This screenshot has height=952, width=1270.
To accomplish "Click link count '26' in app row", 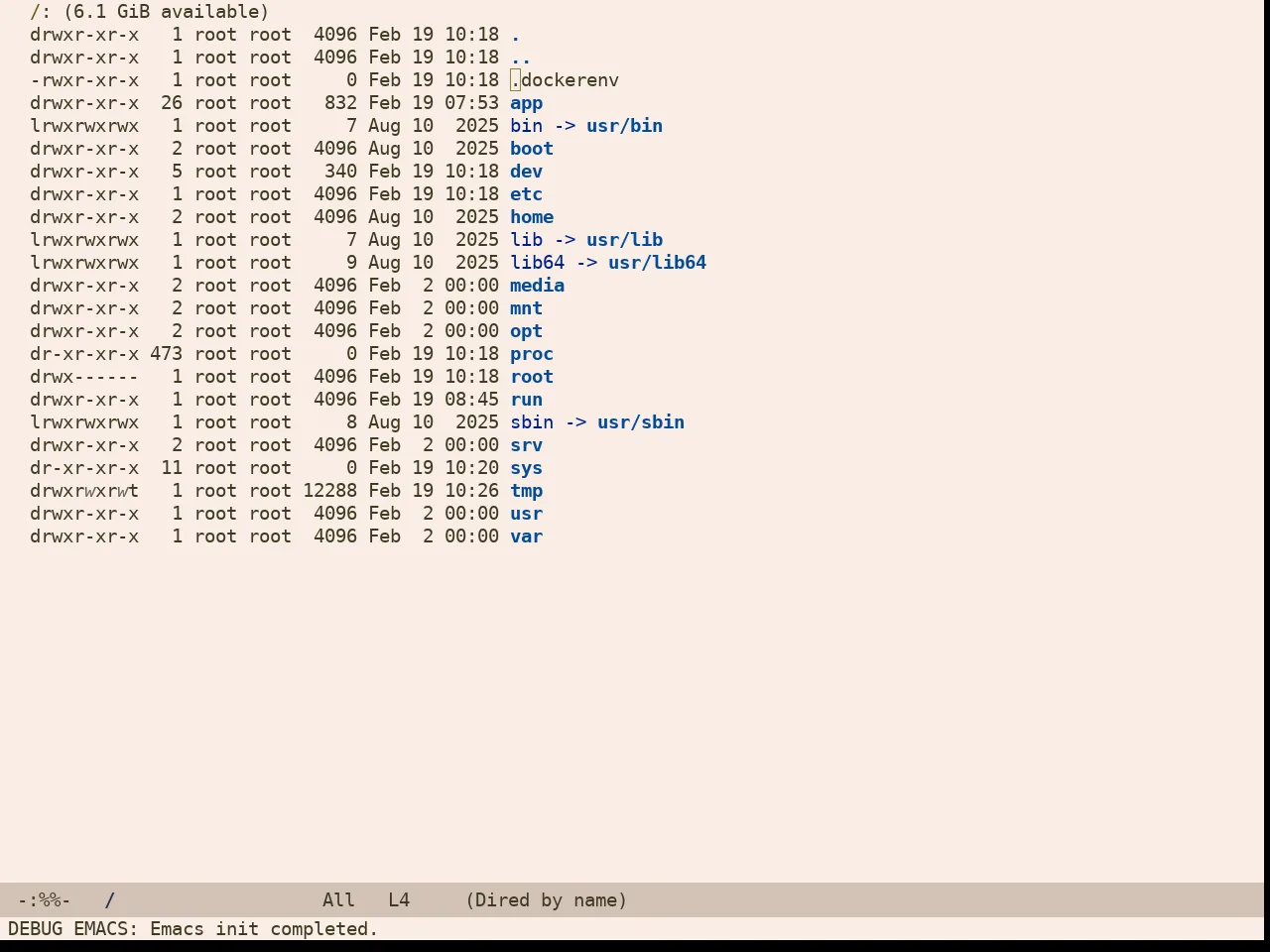I will tap(172, 103).
